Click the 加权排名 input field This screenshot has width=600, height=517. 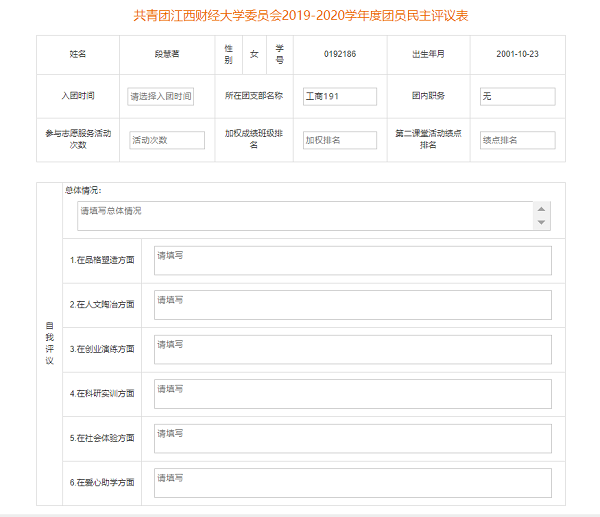click(x=339, y=140)
